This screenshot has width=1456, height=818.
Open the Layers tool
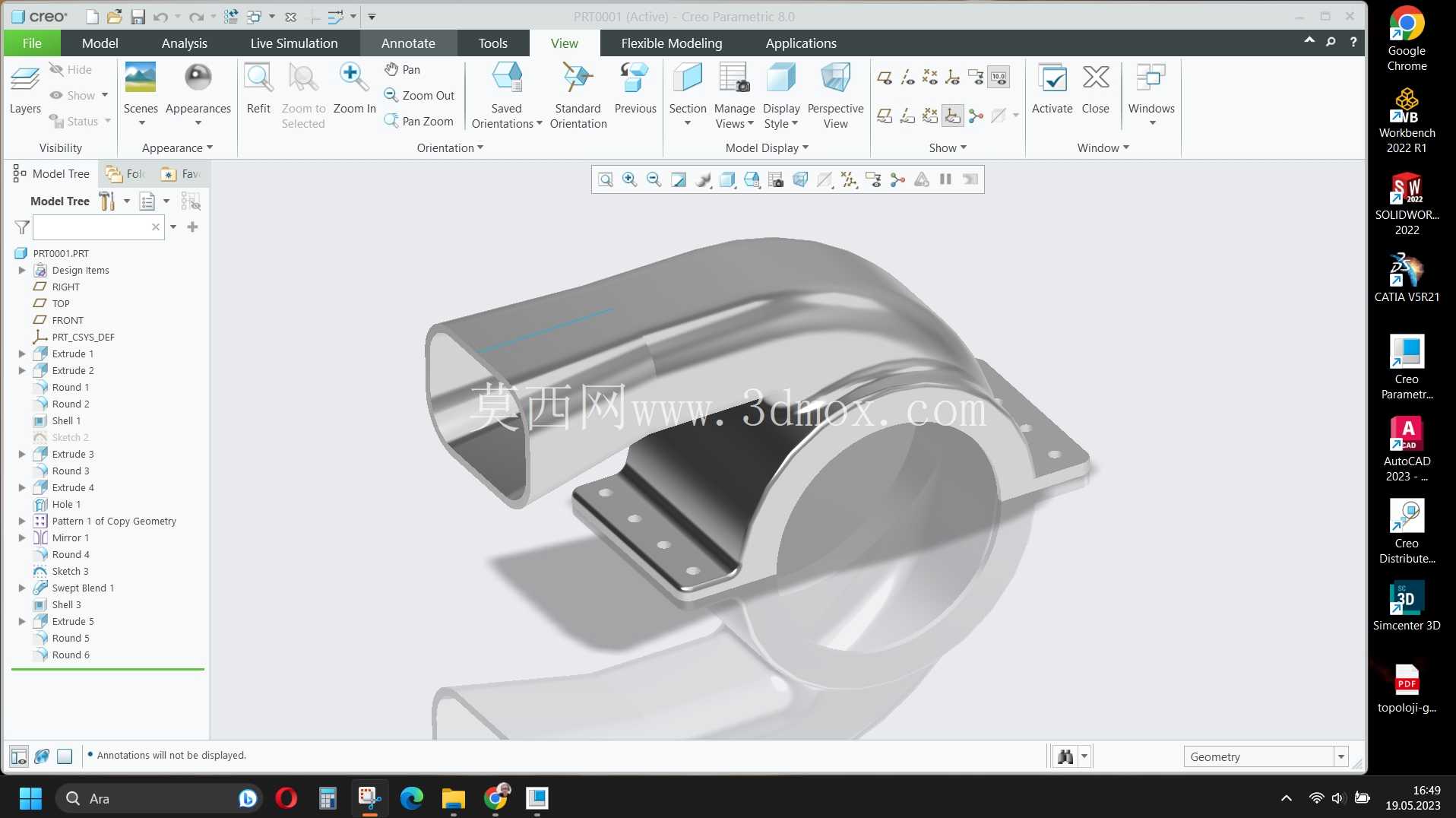pyautogui.click(x=25, y=88)
